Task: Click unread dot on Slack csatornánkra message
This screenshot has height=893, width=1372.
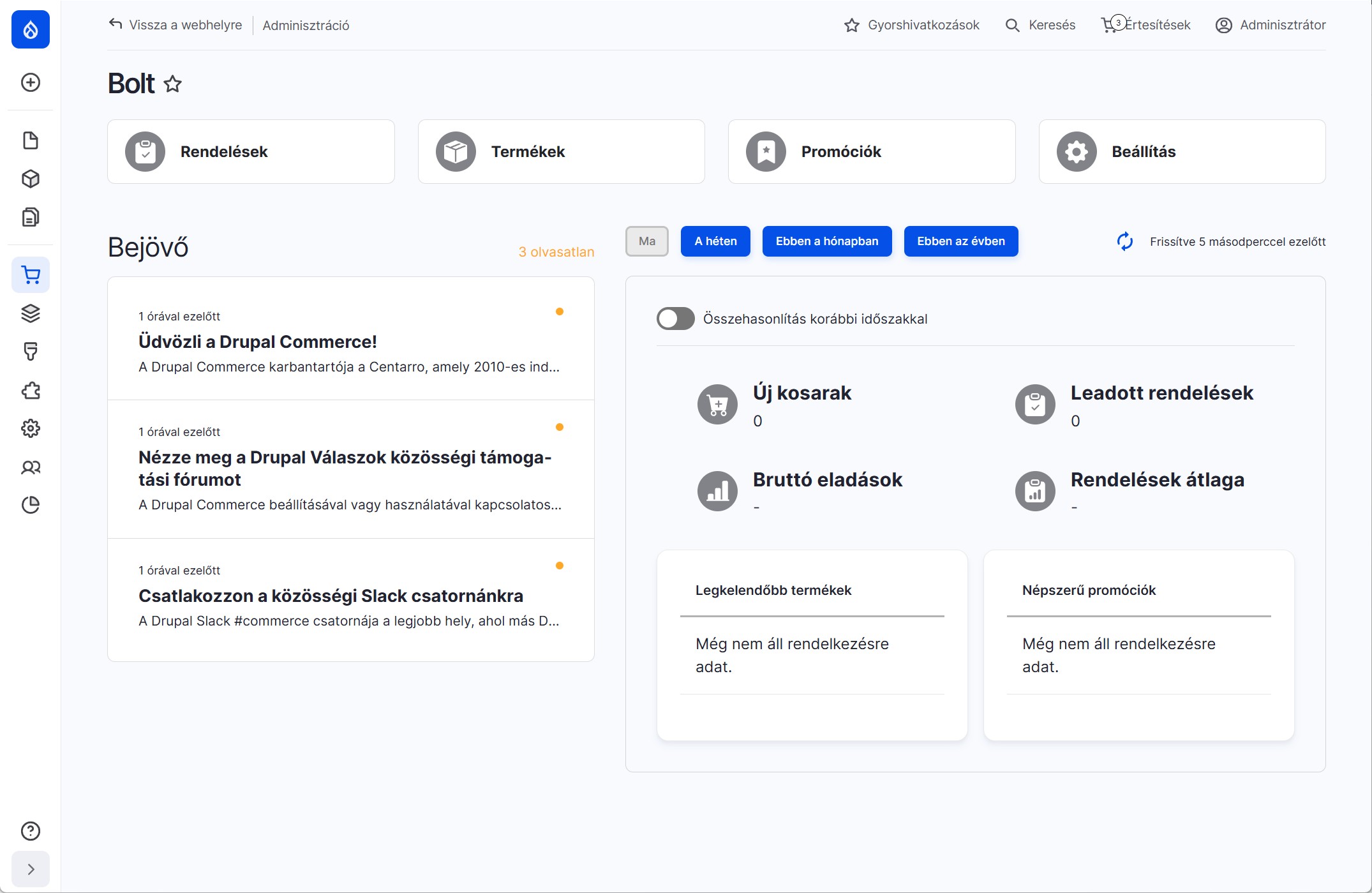Action: 560,566
